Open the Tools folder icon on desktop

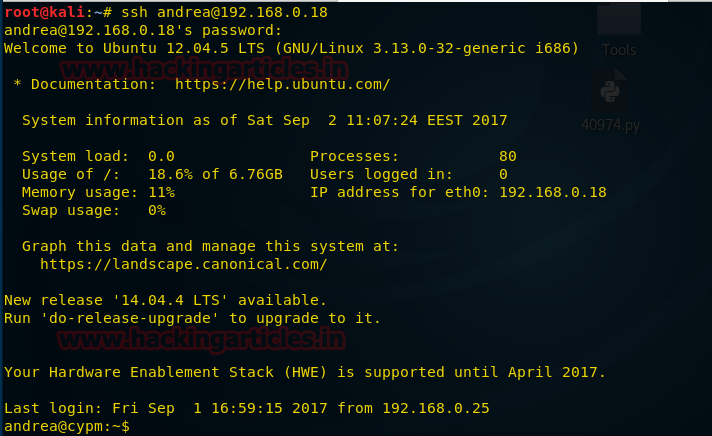[x=619, y=20]
